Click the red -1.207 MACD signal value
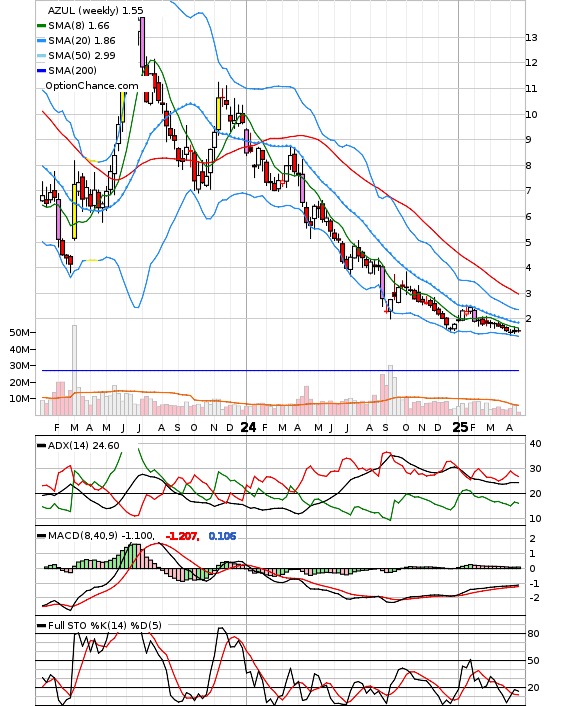The width and height of the screenshot is (566, 706). (182, 536)
